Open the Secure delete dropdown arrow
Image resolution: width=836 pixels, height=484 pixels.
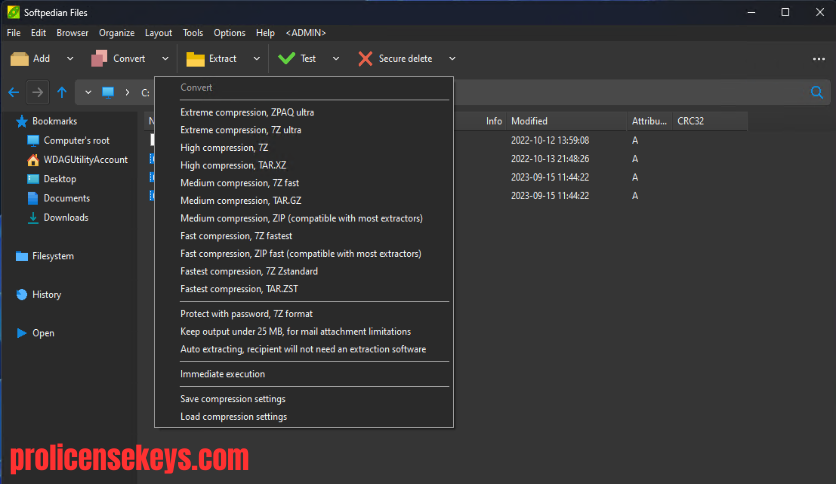point(452,59)
